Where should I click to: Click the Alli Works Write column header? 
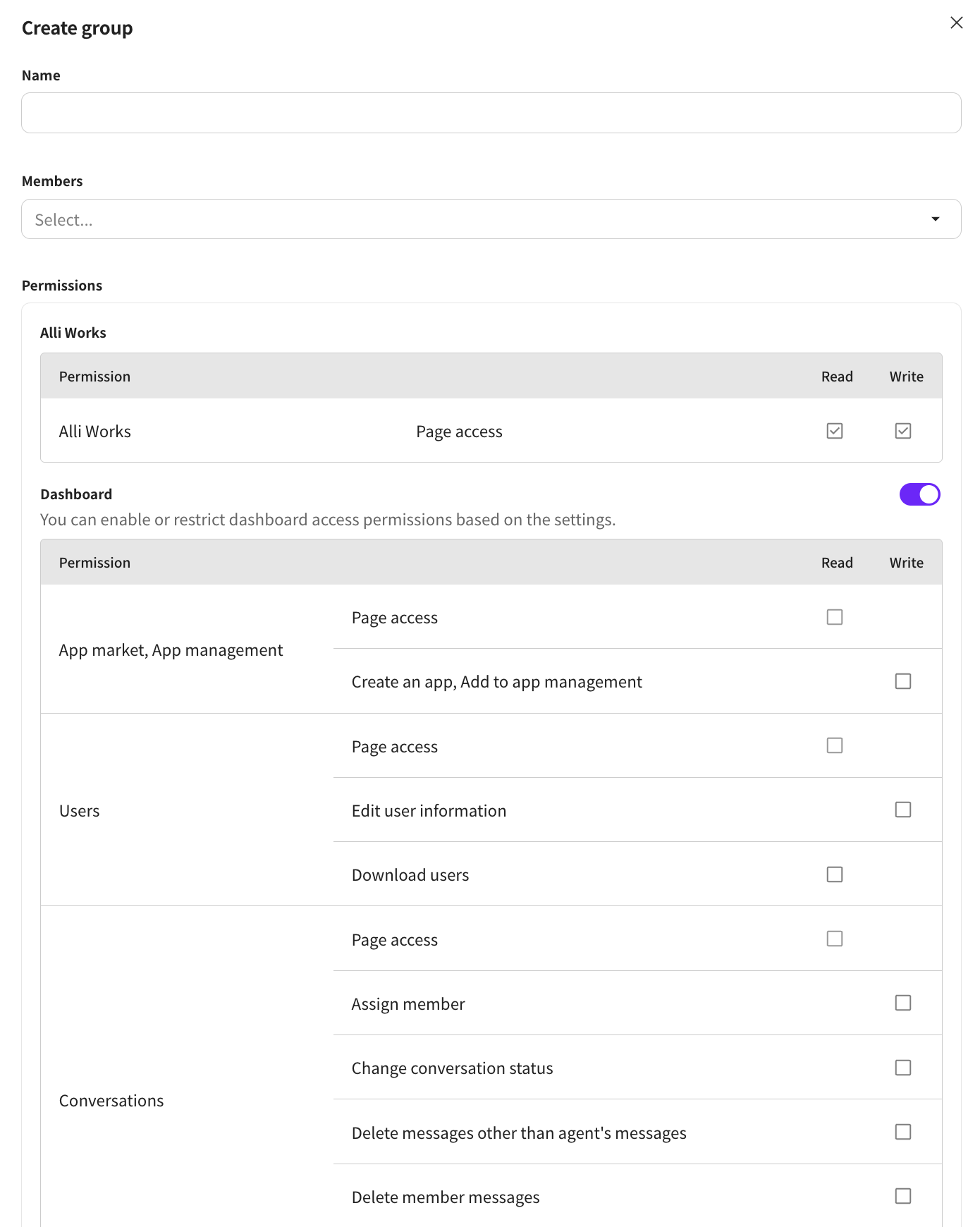(x=906, y=377)
